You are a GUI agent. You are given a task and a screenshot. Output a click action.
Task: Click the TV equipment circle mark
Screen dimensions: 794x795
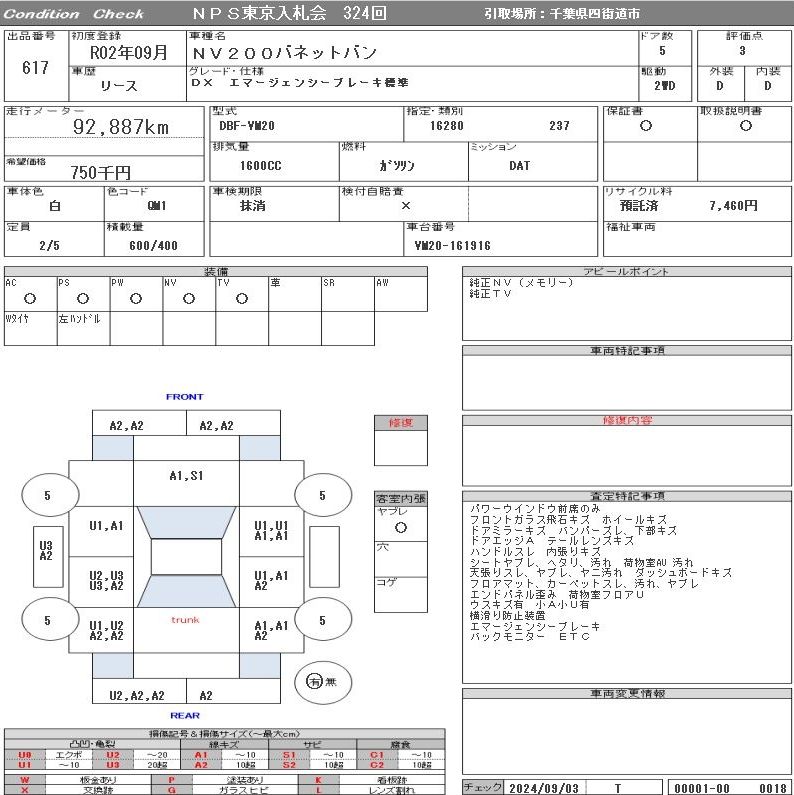241,299
